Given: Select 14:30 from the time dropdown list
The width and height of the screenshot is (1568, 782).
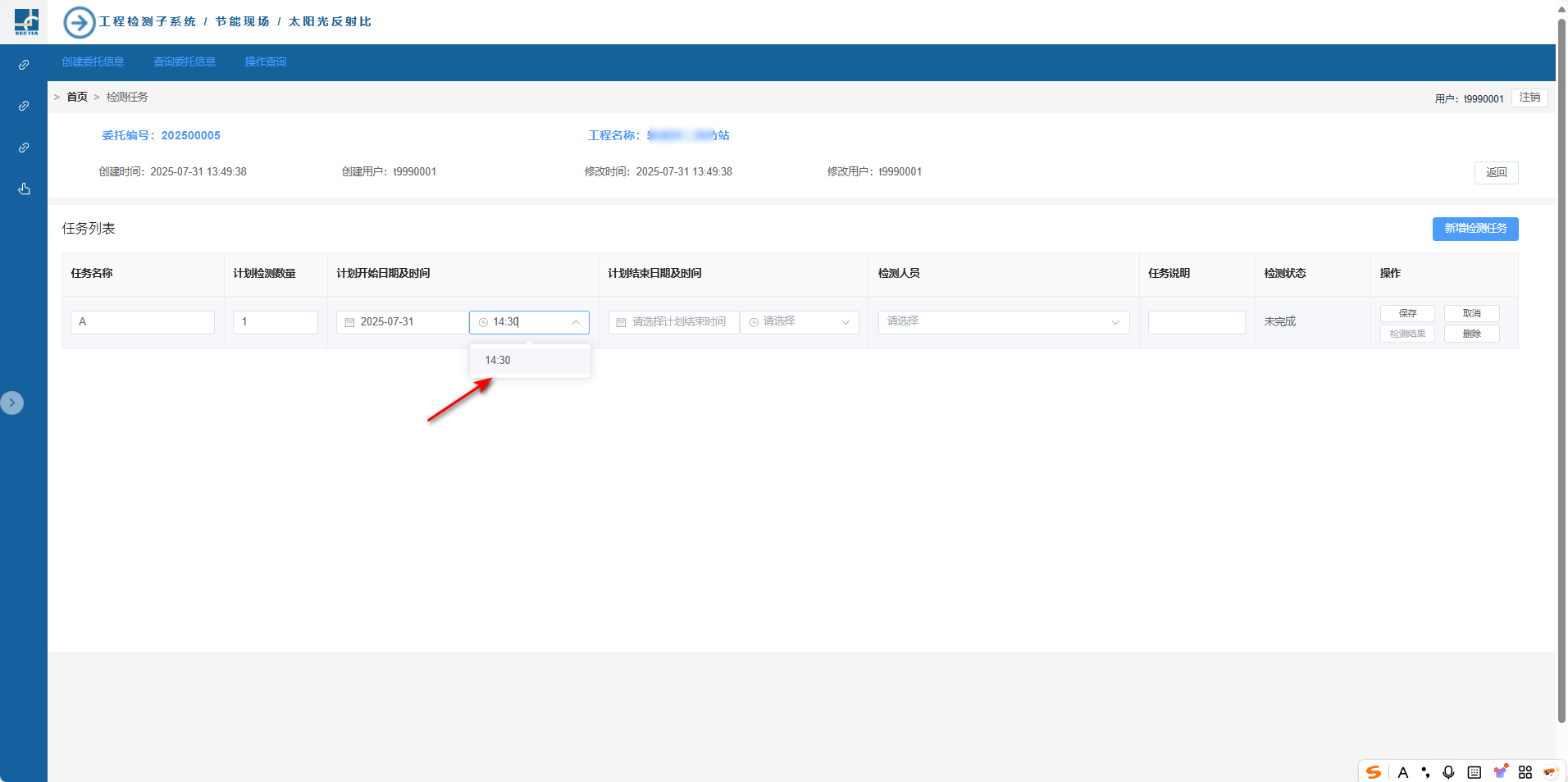Looking at the screenshot, I should (498, 361).
